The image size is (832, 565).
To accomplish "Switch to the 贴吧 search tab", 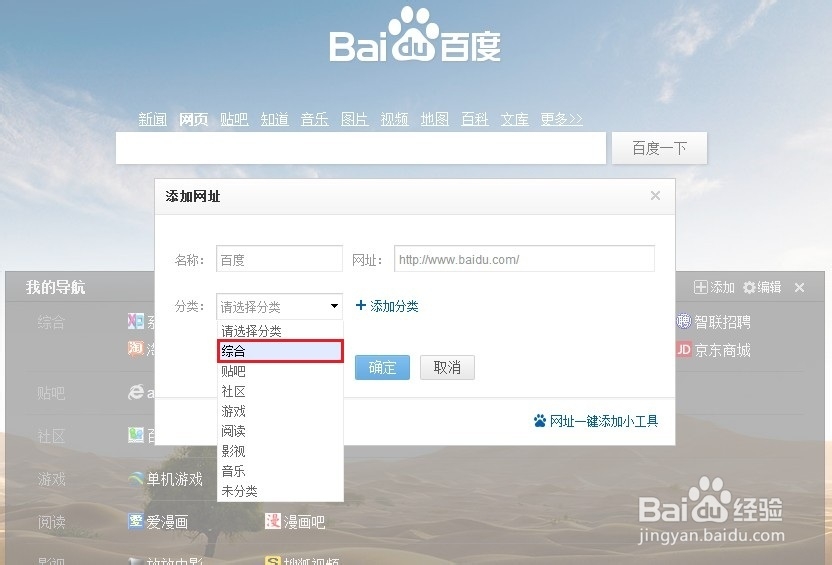I will tap(234, 119).
